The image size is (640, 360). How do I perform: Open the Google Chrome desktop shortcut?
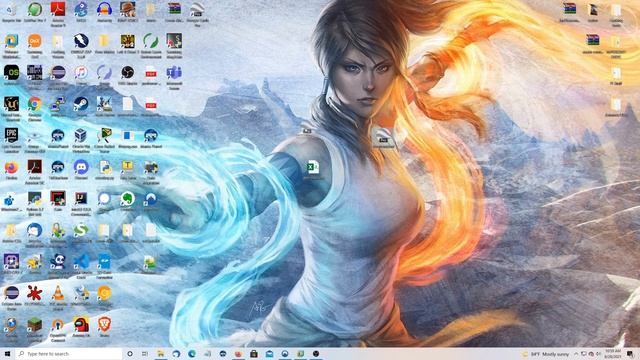click(35, 108)
